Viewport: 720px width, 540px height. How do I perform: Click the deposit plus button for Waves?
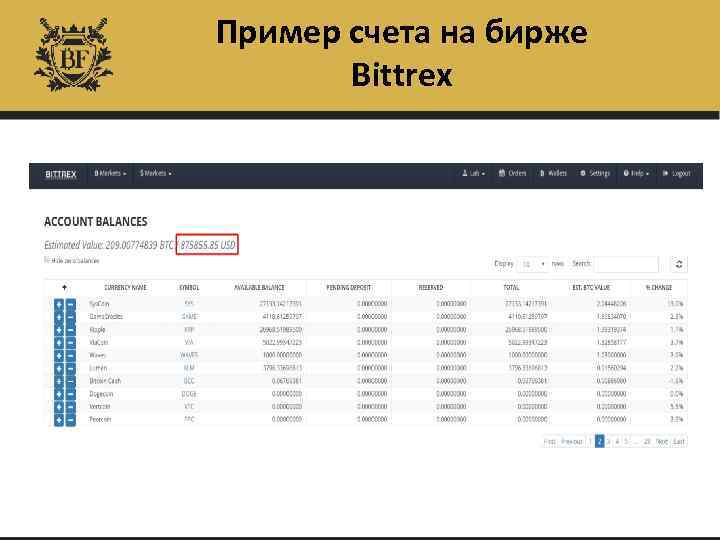(x=59, y=355)
